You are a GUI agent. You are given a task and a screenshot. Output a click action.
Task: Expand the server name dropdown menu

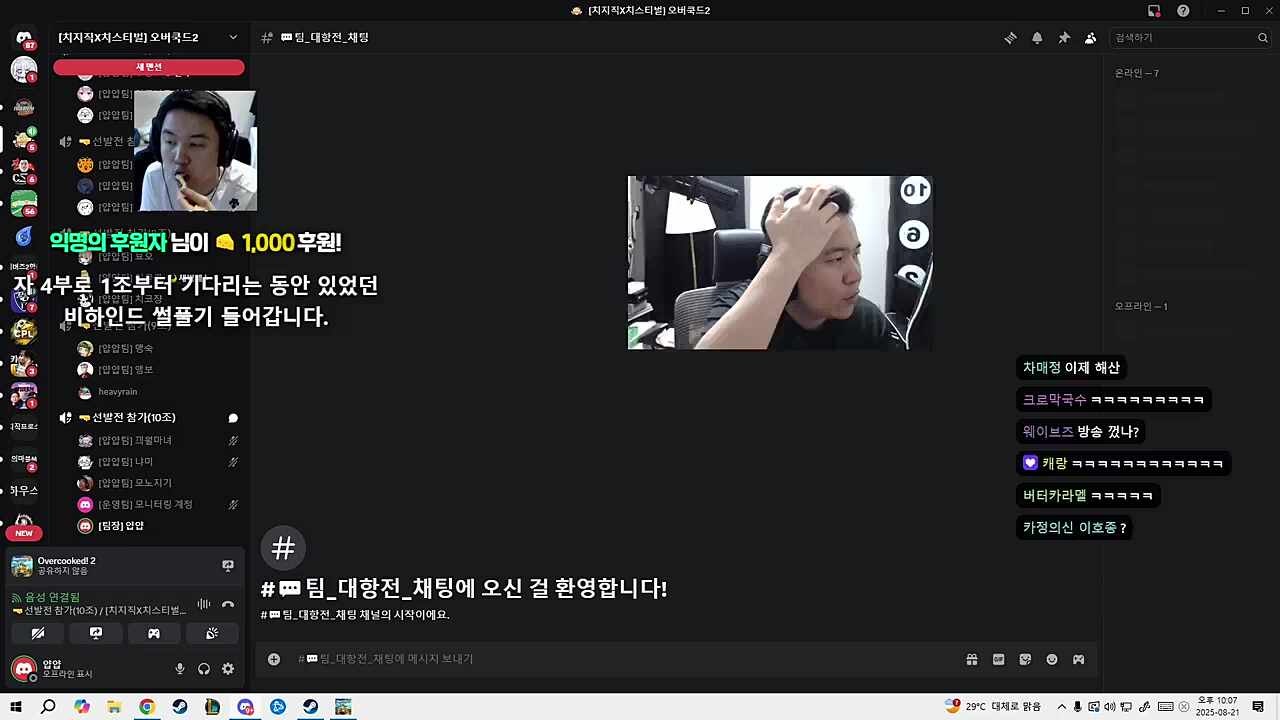(x=233, y=37)
